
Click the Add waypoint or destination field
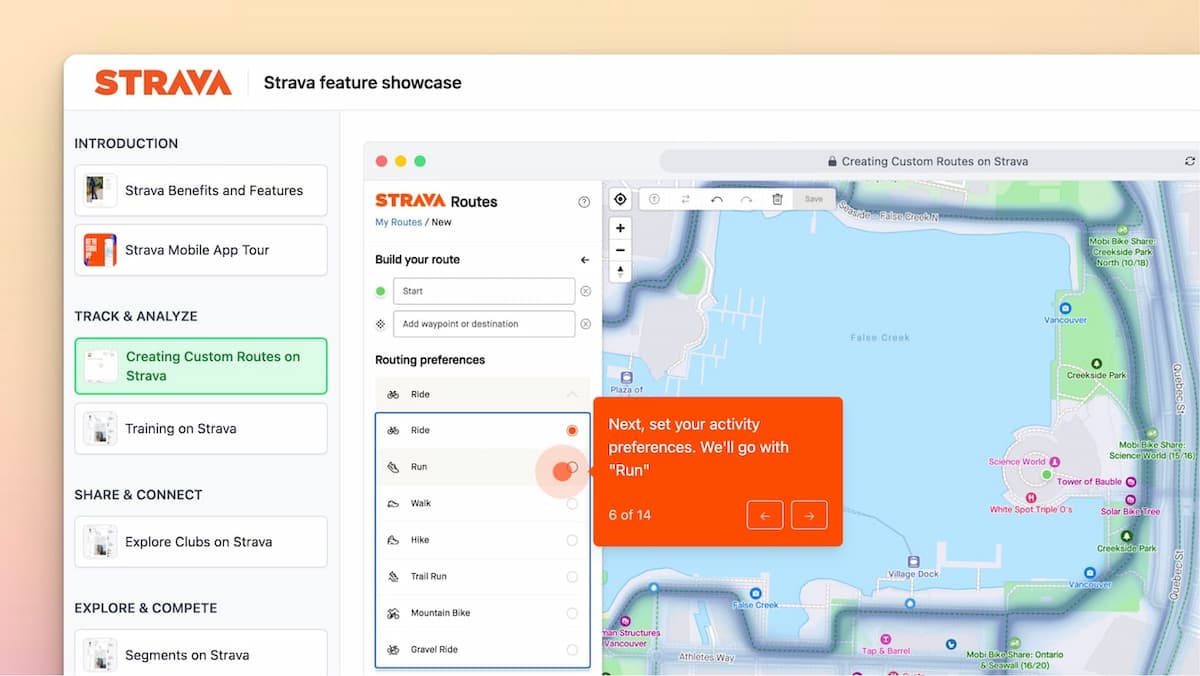coord(484,324)
